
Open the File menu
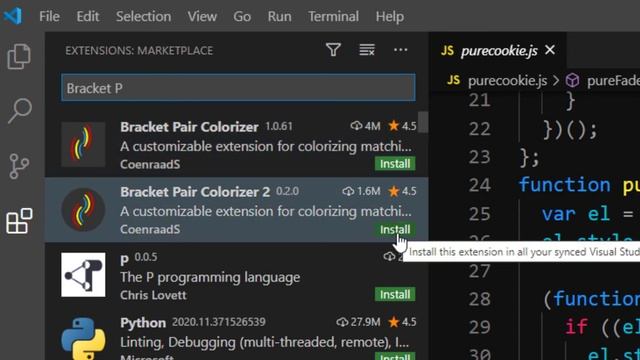[x=49, y=16]
